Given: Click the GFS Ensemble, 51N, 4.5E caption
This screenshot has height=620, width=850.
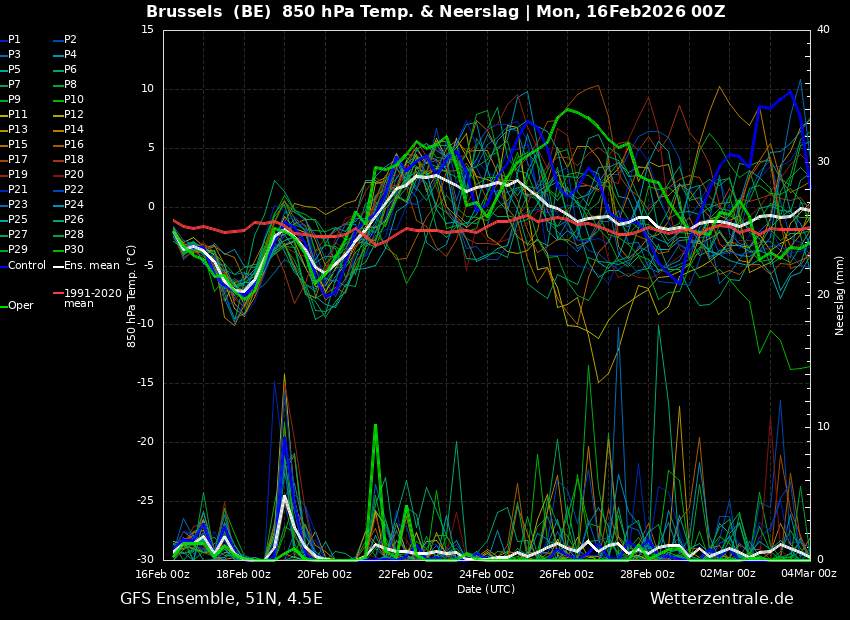Looking at the screenshot, I should point(221,598).
